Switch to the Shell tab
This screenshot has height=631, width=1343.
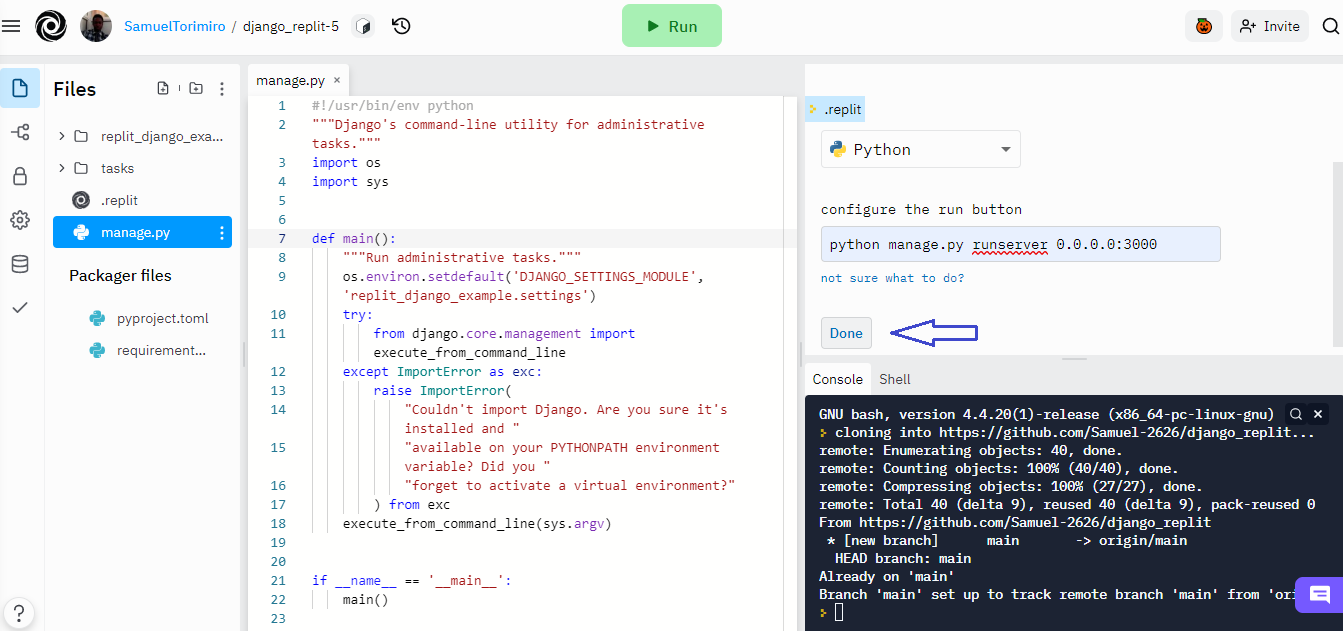[x=894, y=379]
